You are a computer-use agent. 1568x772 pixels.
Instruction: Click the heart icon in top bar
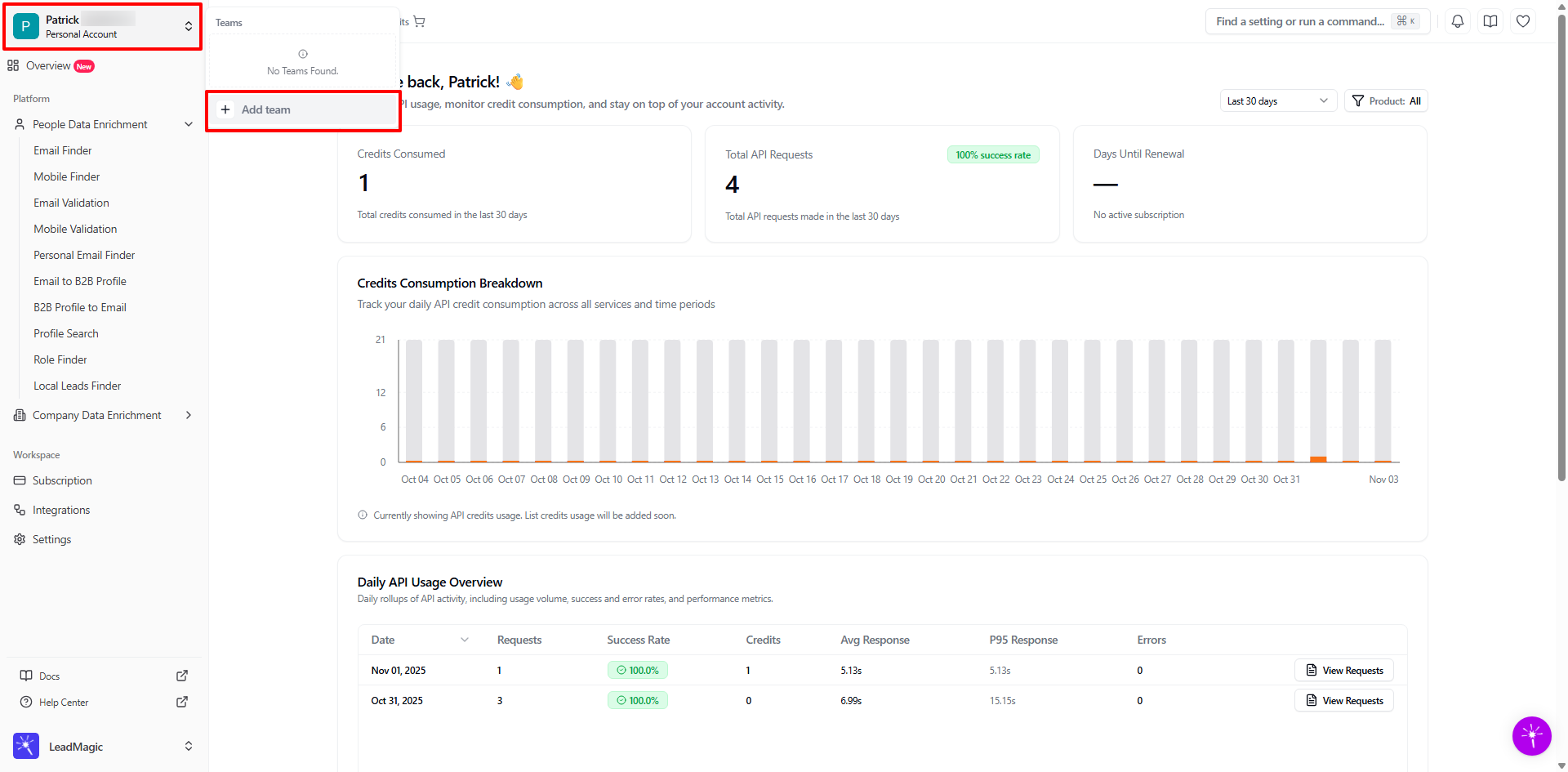1523,21
